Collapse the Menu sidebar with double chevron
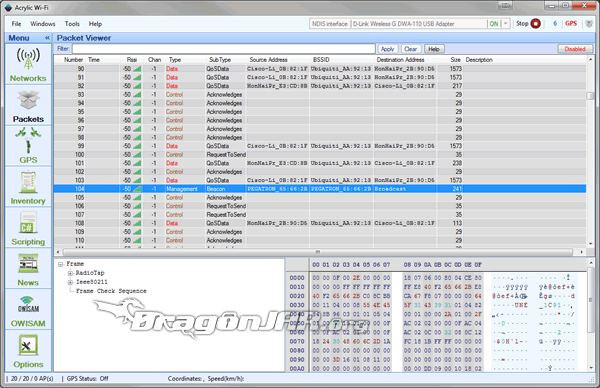 point(47,38)
